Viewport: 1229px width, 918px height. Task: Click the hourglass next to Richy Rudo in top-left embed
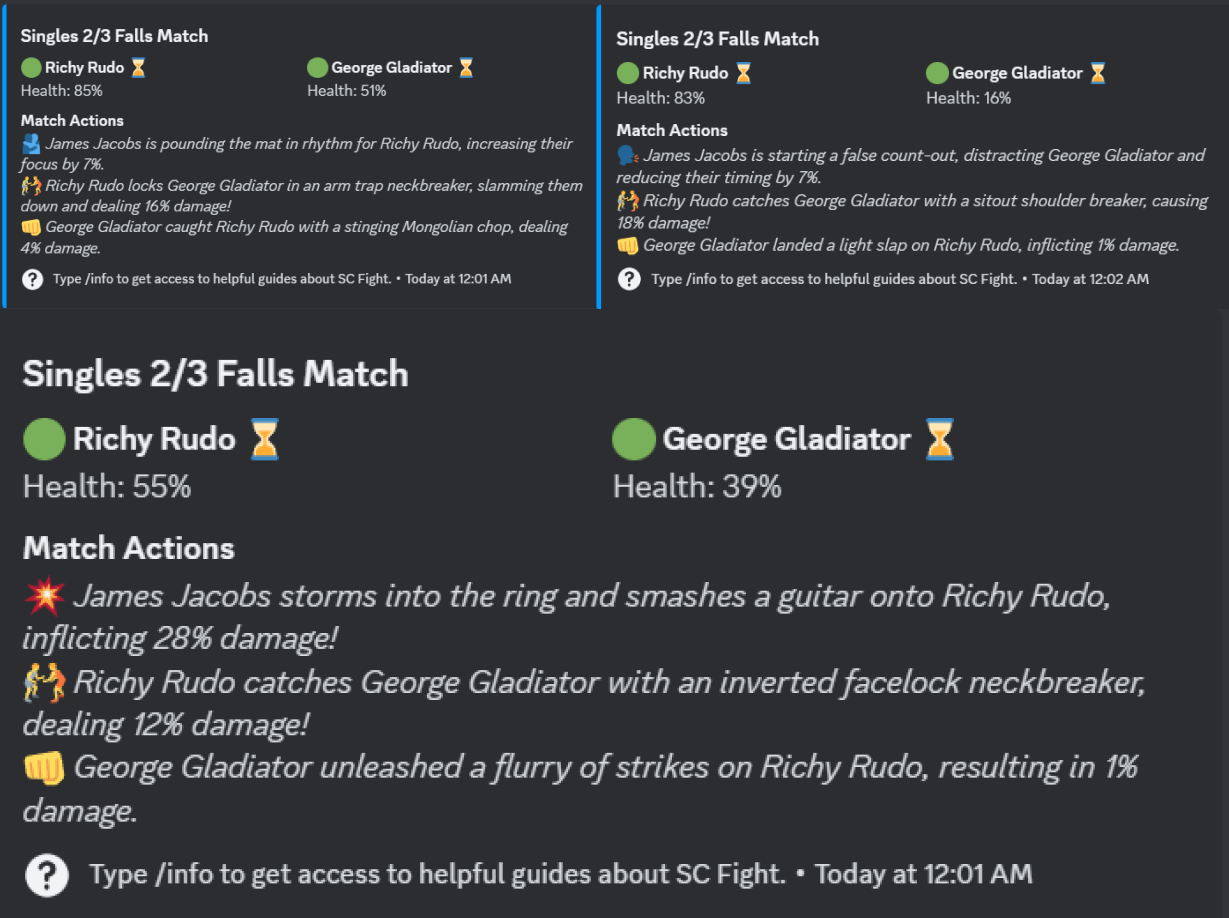click(x=138, y=68)
